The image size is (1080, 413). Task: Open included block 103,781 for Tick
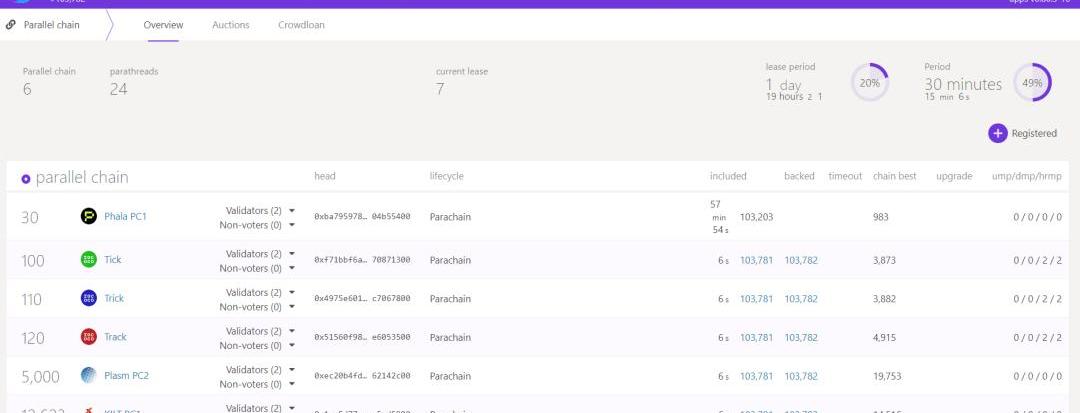pyautogui.click(x=756, y=260)
